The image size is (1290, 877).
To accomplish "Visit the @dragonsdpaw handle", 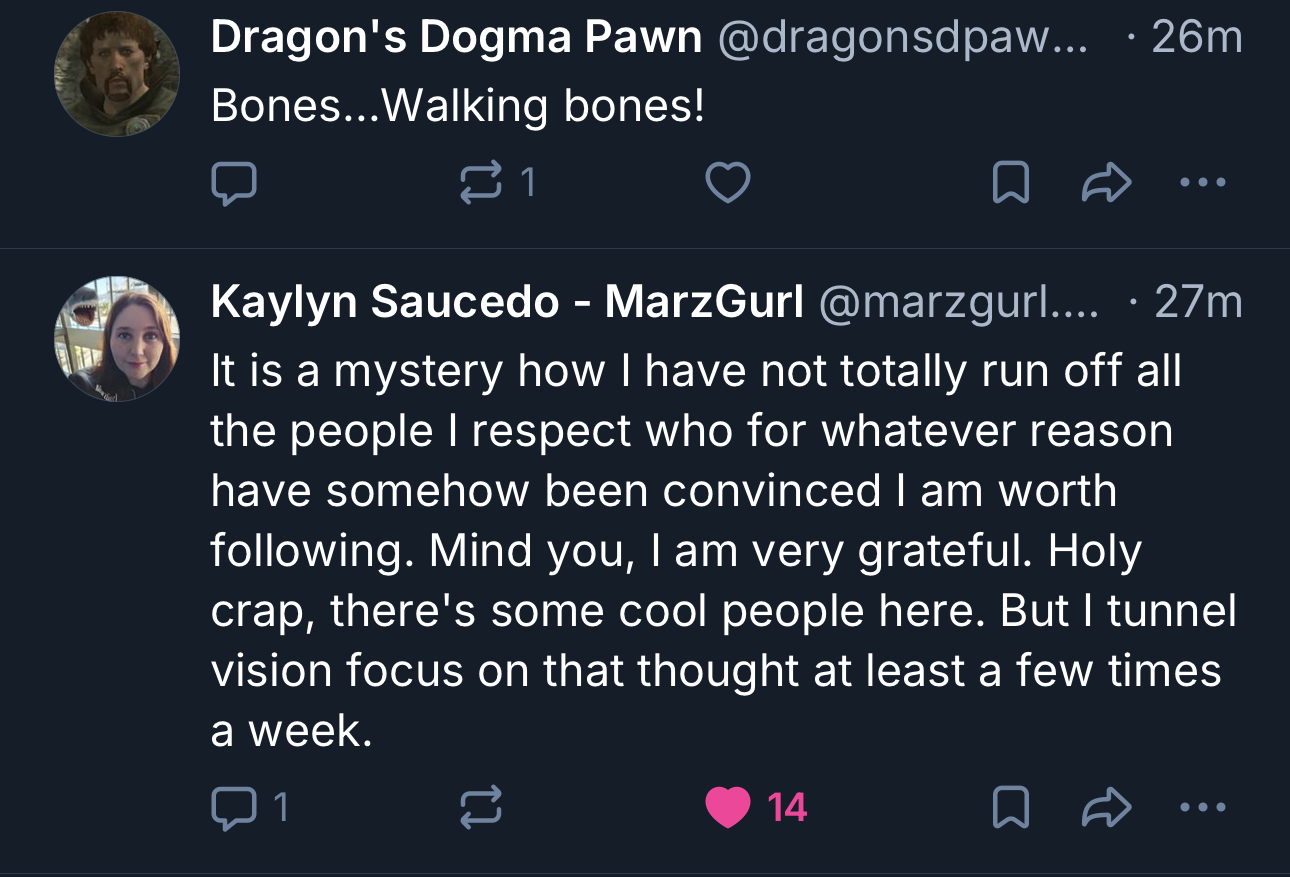I will [900, 38].
